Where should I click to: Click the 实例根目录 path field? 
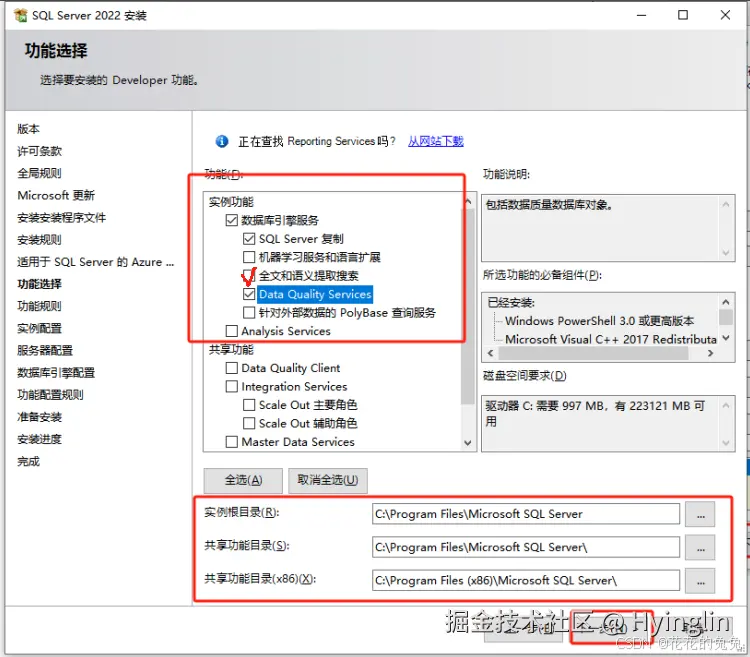pyautogui.click(x=526, y=514)
